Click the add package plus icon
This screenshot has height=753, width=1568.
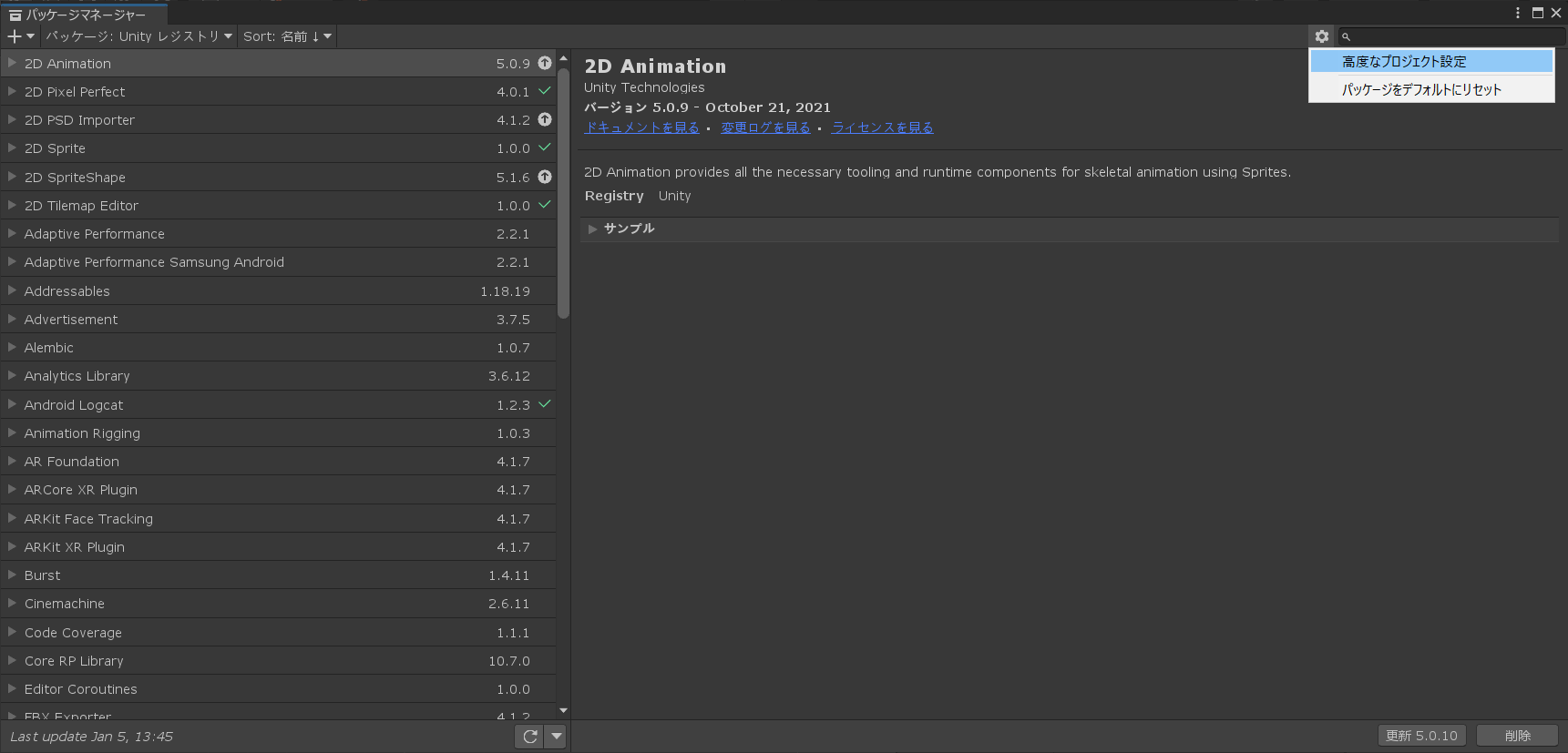[15, 36]
